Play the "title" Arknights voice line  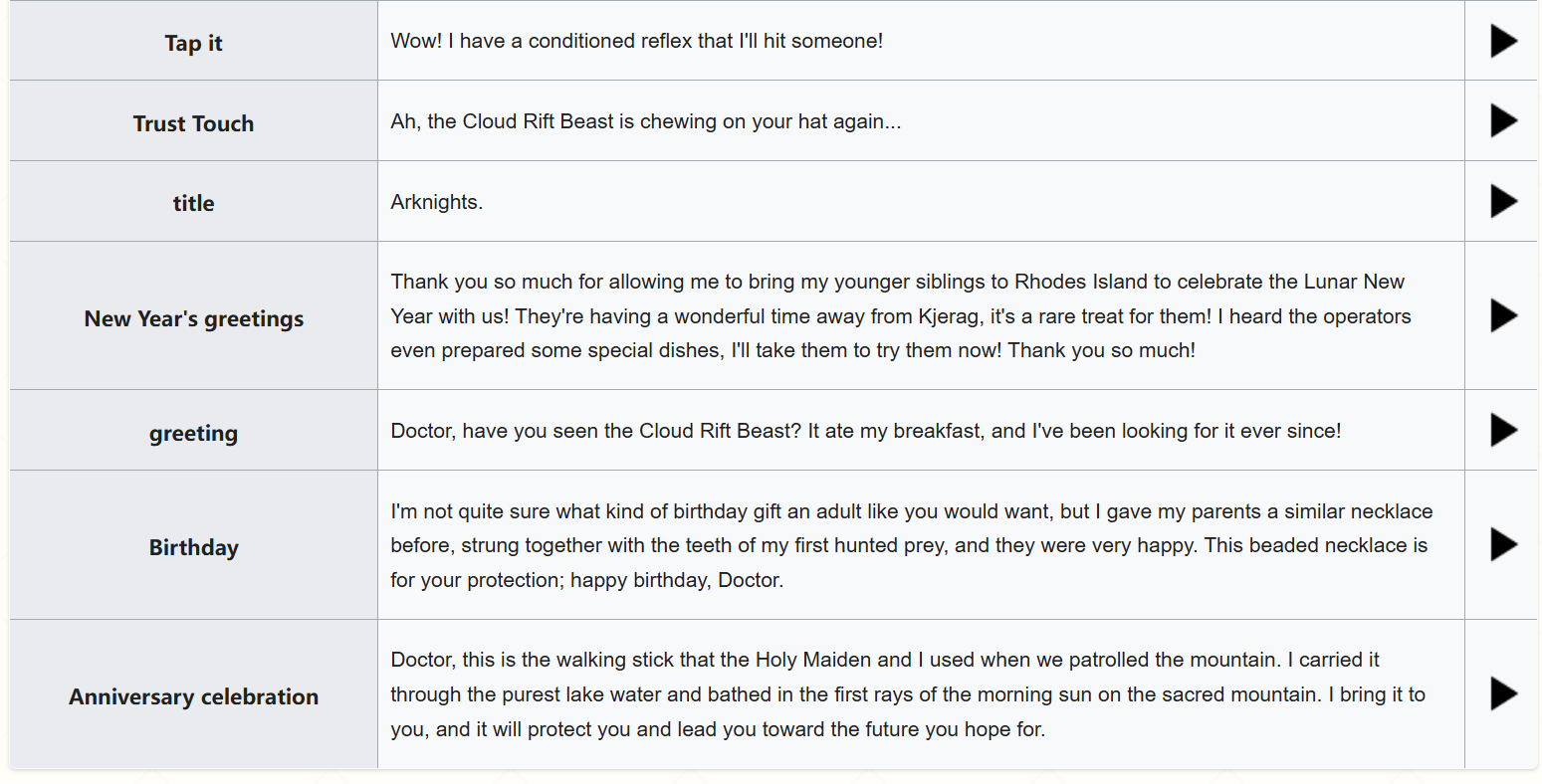pyautogui.click(x=1502, y=202)
